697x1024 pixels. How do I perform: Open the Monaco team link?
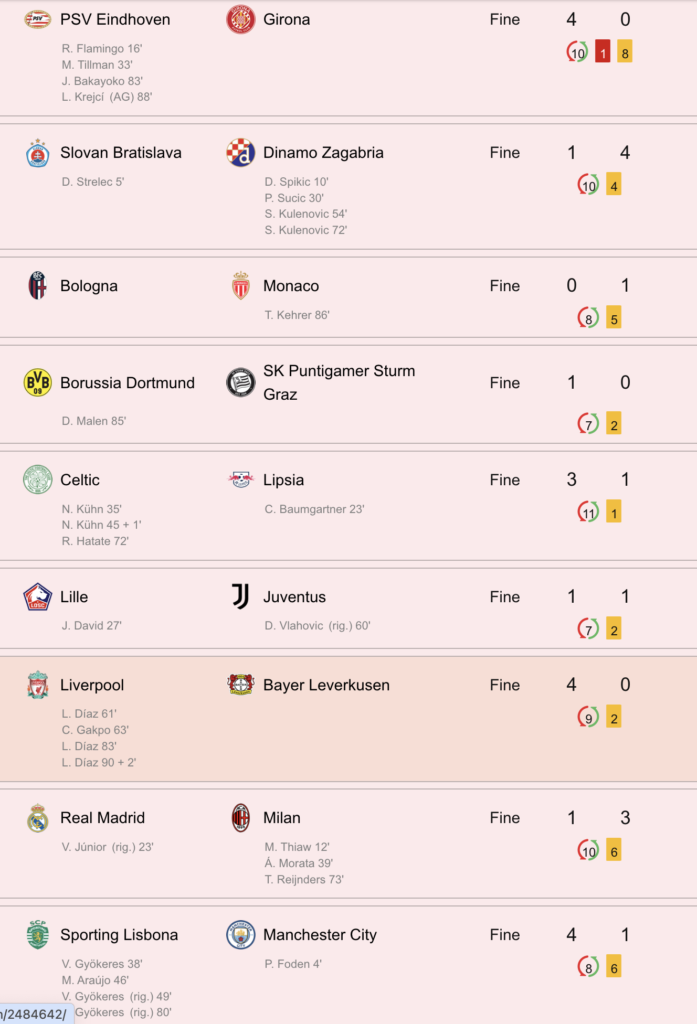(x=291, y=286)
